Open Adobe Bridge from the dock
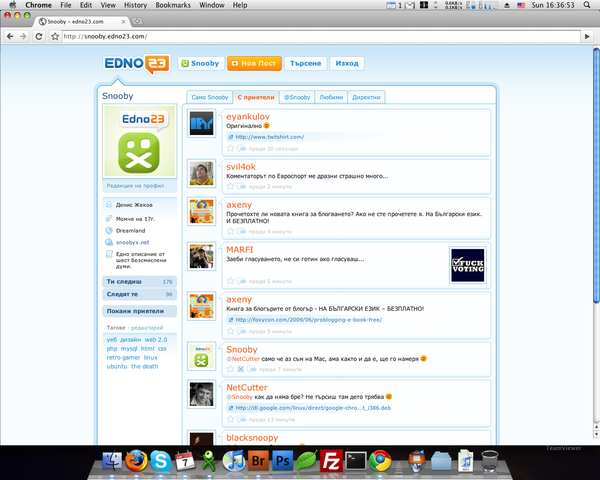The height and width of the screenshot is (480, 600). coord(258,460)
